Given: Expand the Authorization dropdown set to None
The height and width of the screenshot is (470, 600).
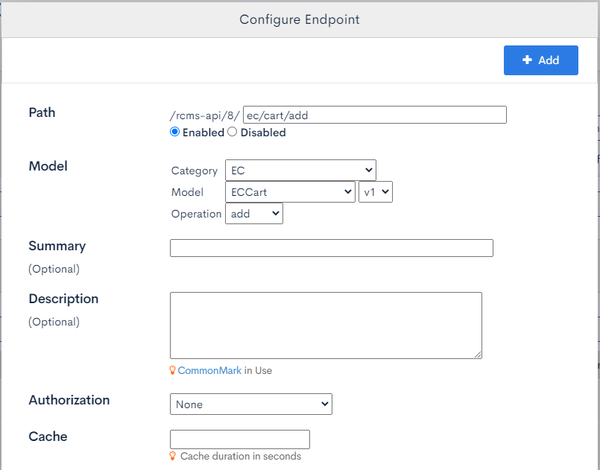Looking at the screenshot, I should (x=251, y=404).
